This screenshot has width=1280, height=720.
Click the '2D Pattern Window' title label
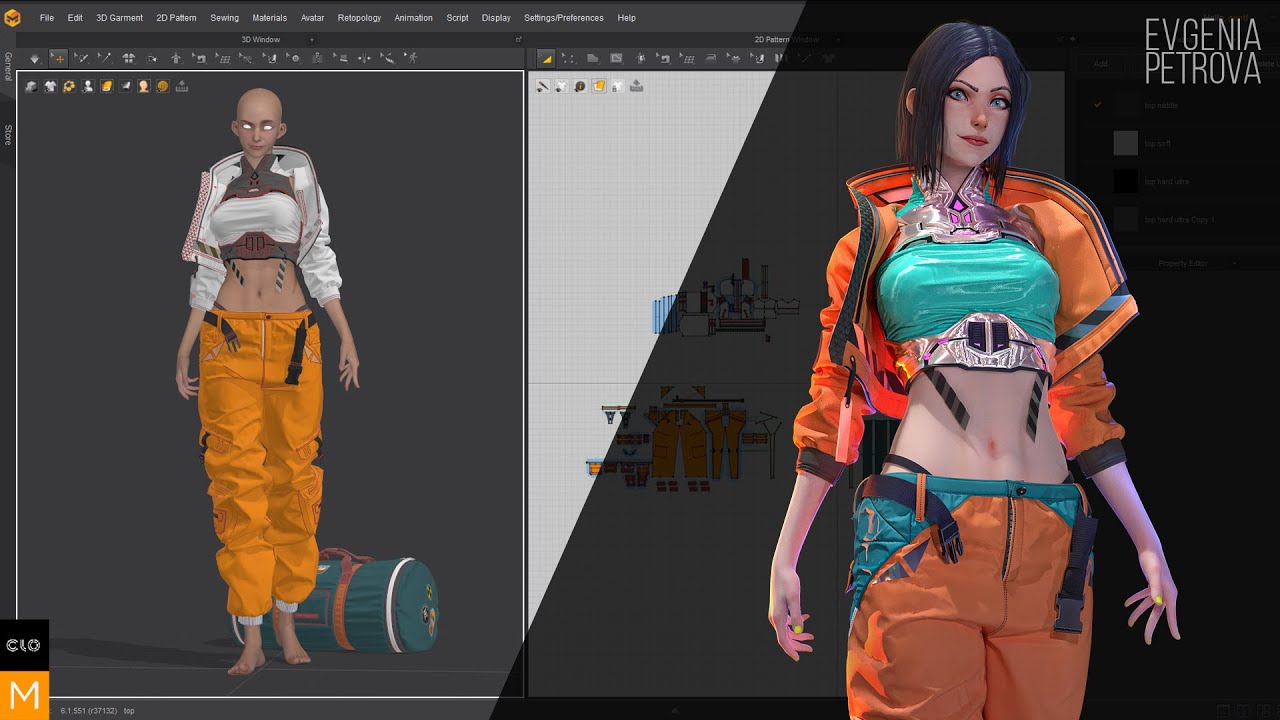(x=786, y=40)
